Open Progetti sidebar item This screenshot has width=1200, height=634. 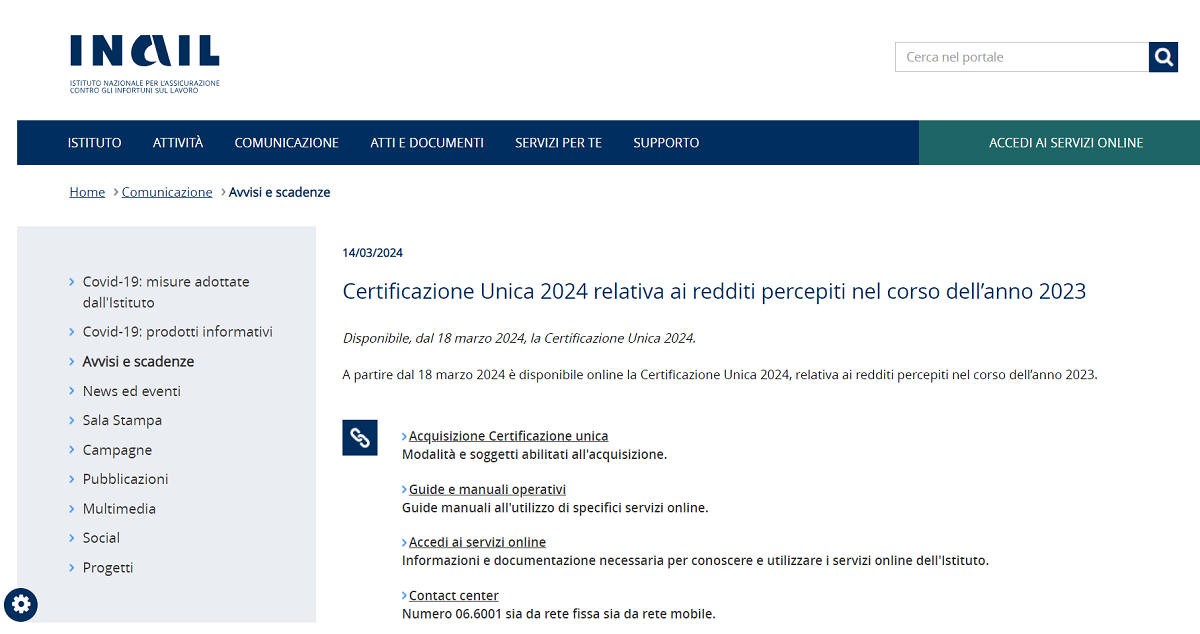pos(108,568)
